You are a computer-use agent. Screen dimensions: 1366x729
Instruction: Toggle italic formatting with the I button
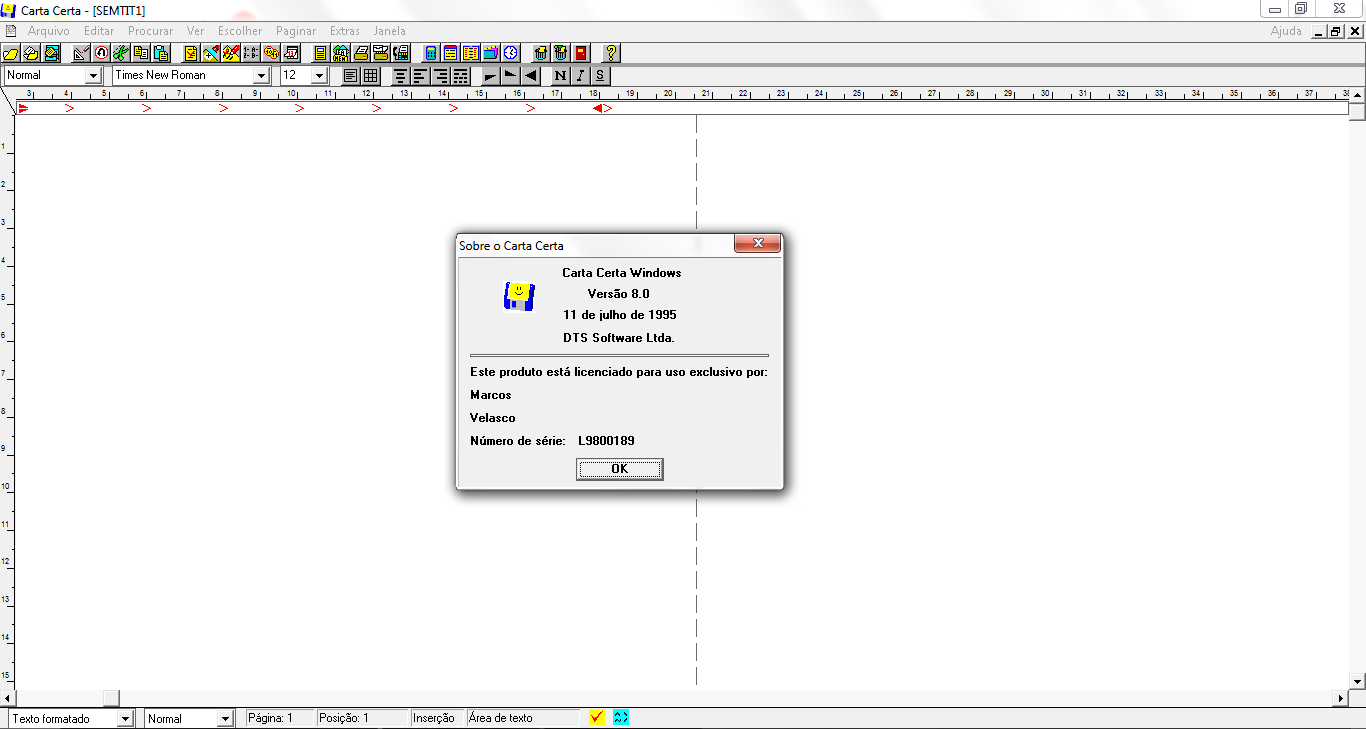[x=580, y=76]
